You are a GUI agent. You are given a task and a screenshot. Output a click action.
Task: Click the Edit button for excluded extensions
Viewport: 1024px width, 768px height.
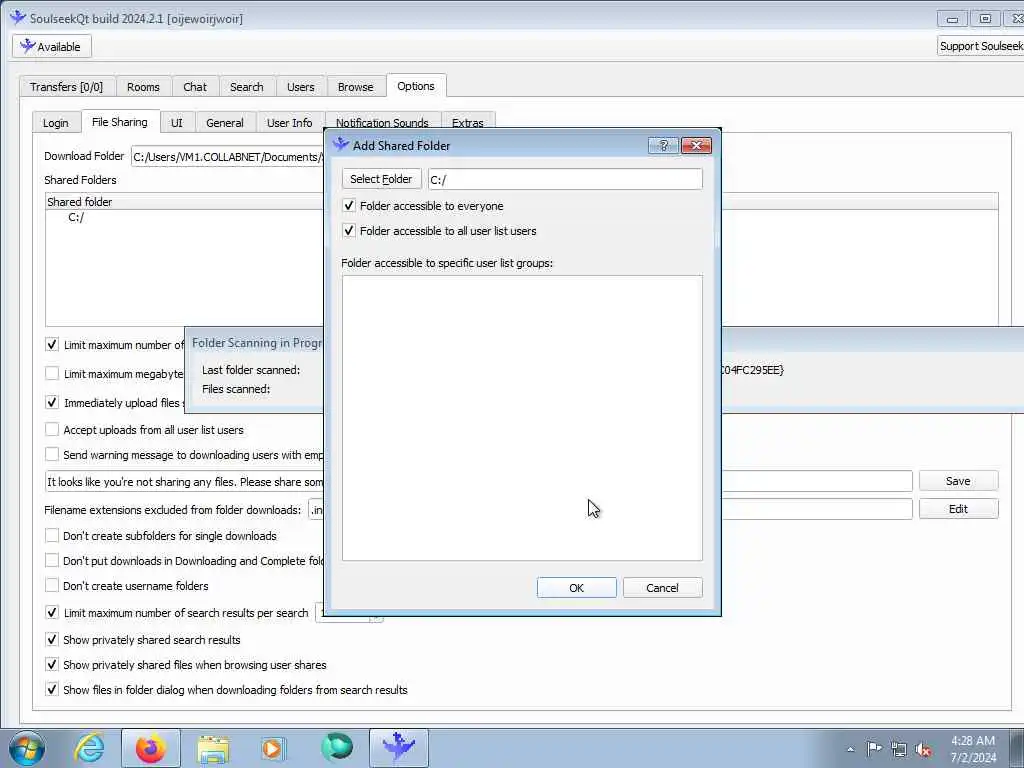coord(958,509)
